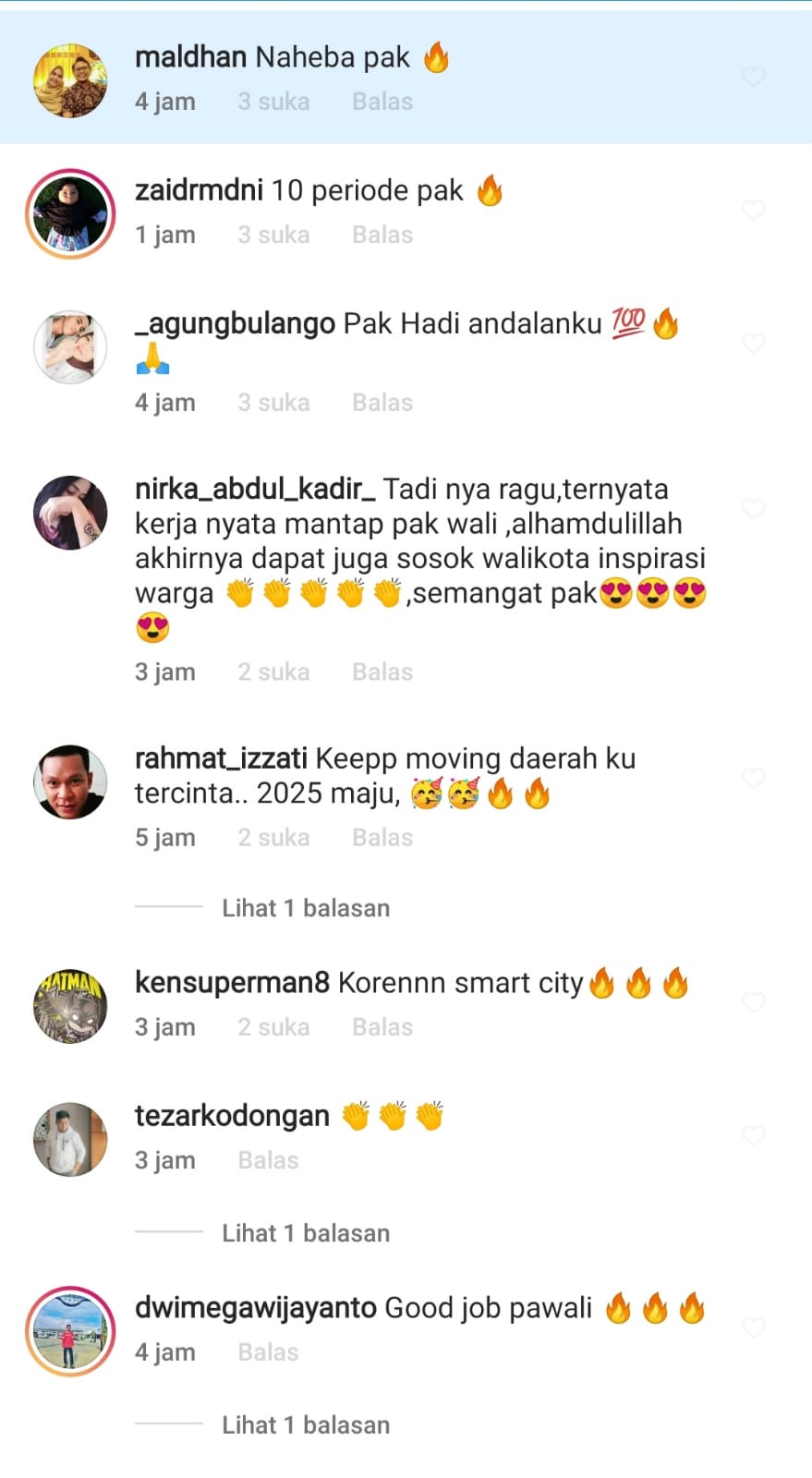The height and width of the screenshot is (1478, 812).
Task: Like rahmat_izzati's comment heart icon
Action: click(754, 778)
